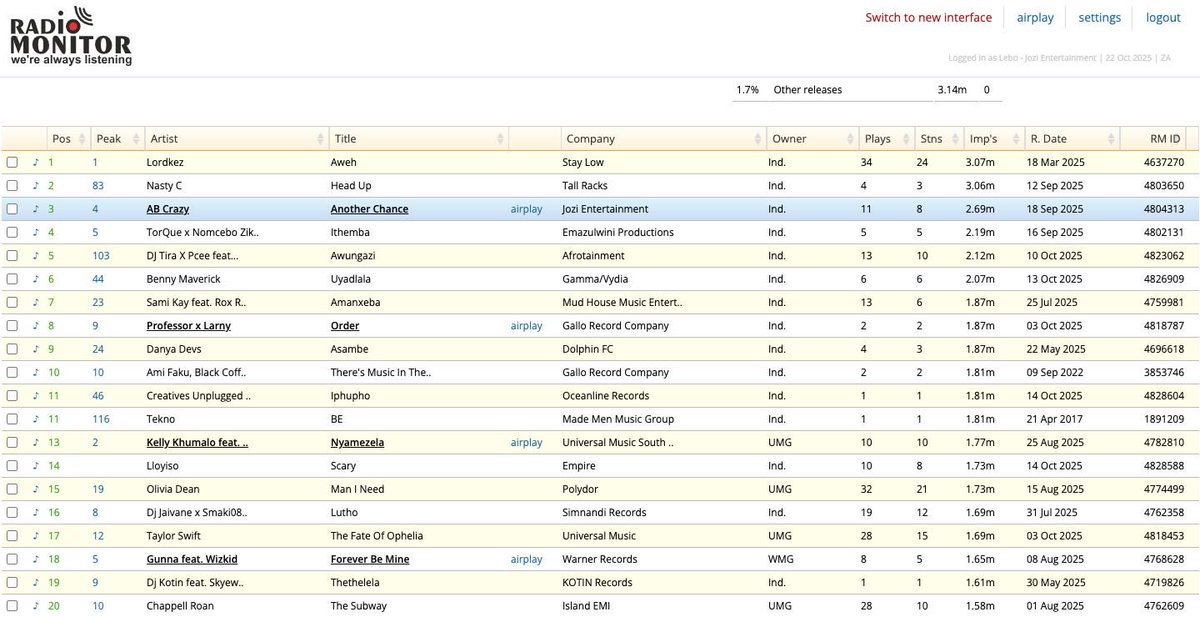Click the note icon for Awungazi row
This screenshot has width=1200, height=617.
pyautogui.click(x=35, y=255)
